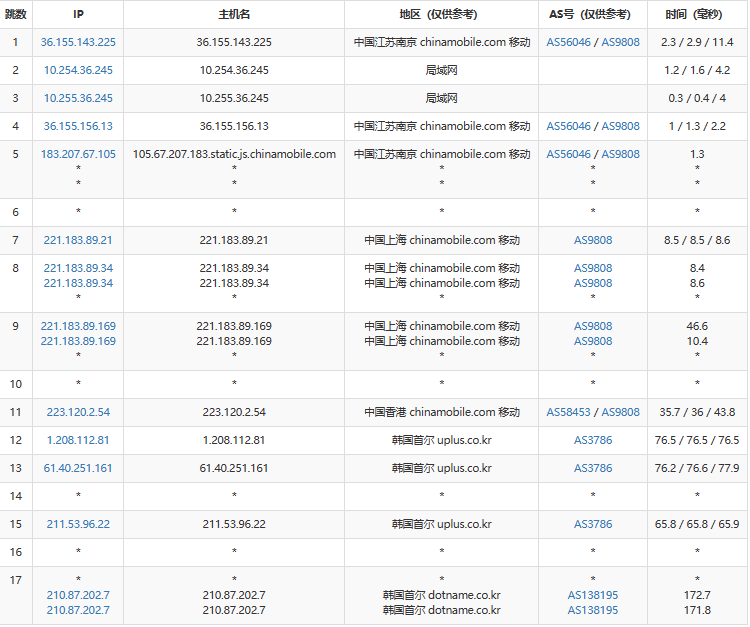
Task: Select the time value 2.3 / 2.9 / 11.4
Action: click(697, 42)
